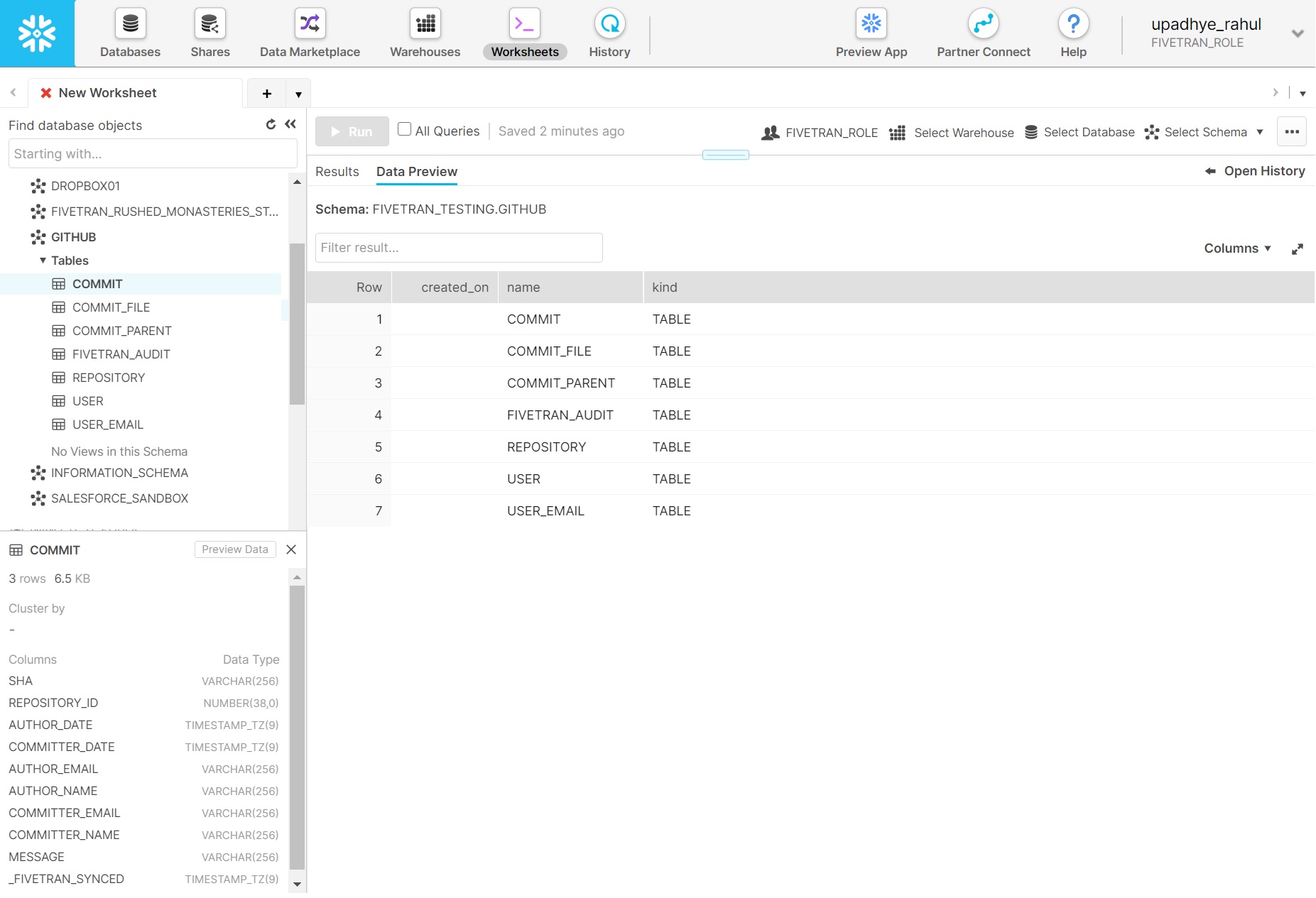Click the column details scrollbar thumb
The height and width of the screenshot is (898, 1316).
pyautogui.click(x=297, y=727)
